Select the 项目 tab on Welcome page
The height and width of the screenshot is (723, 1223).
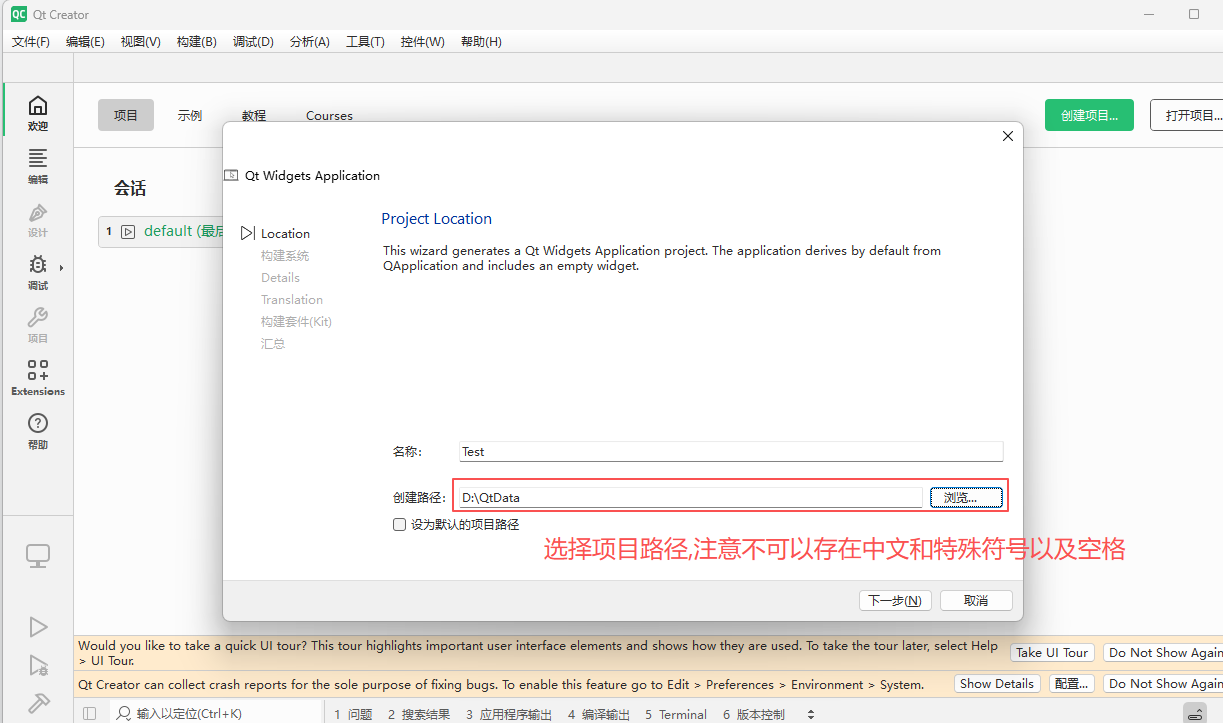(x=126, y=115)
